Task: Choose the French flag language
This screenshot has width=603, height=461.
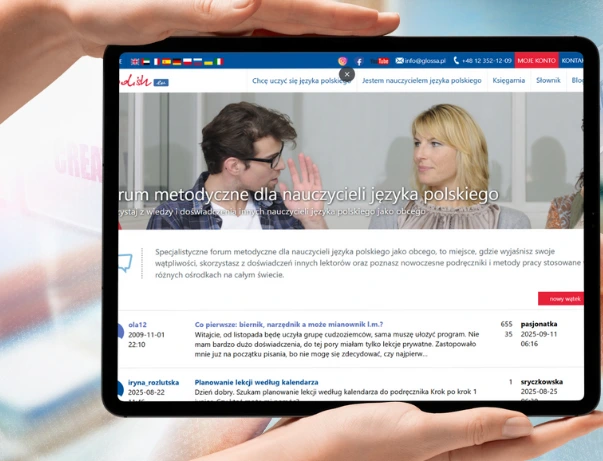Action: [156, 62]
